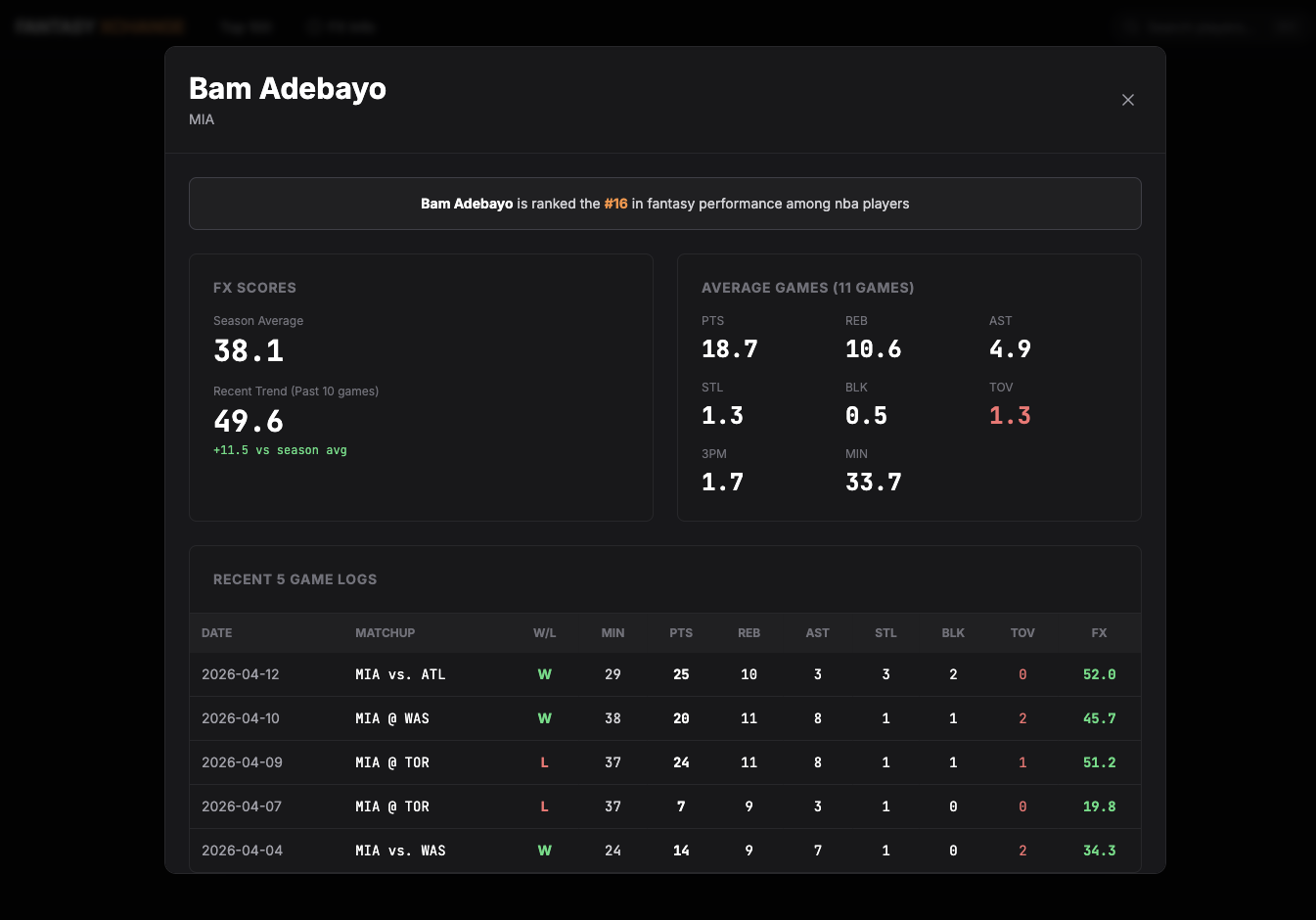This screenshot has width=1316, height=920.
Task: Close the Bam Adebayo player modal
Action: [x=1128, y=100]
